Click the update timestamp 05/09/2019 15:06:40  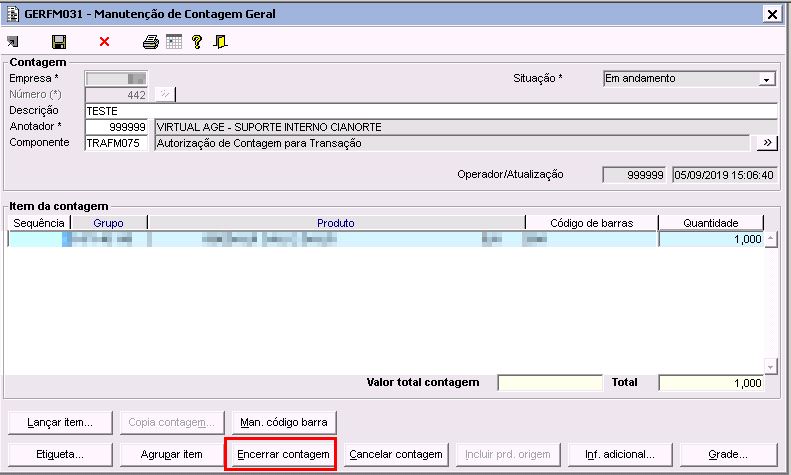(x=724, y=175)
